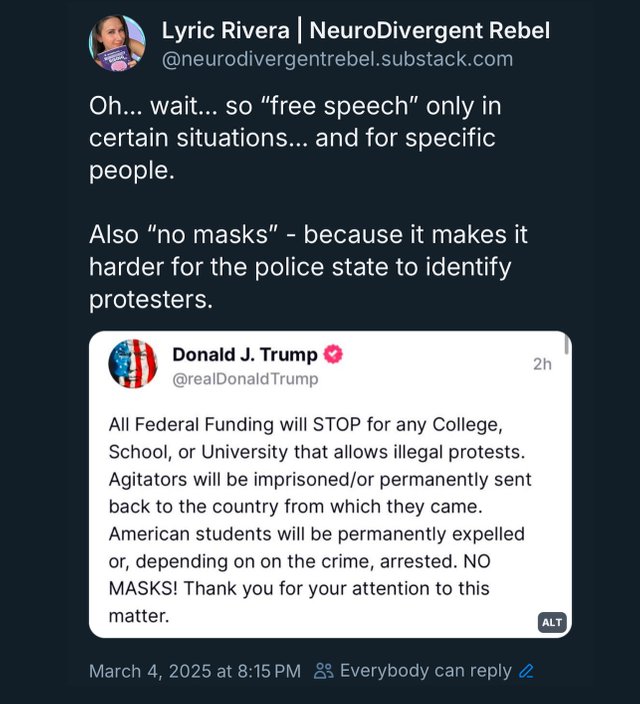
Task: Click the pink verified badge next to Trump
Action: [x=333, y=354]
